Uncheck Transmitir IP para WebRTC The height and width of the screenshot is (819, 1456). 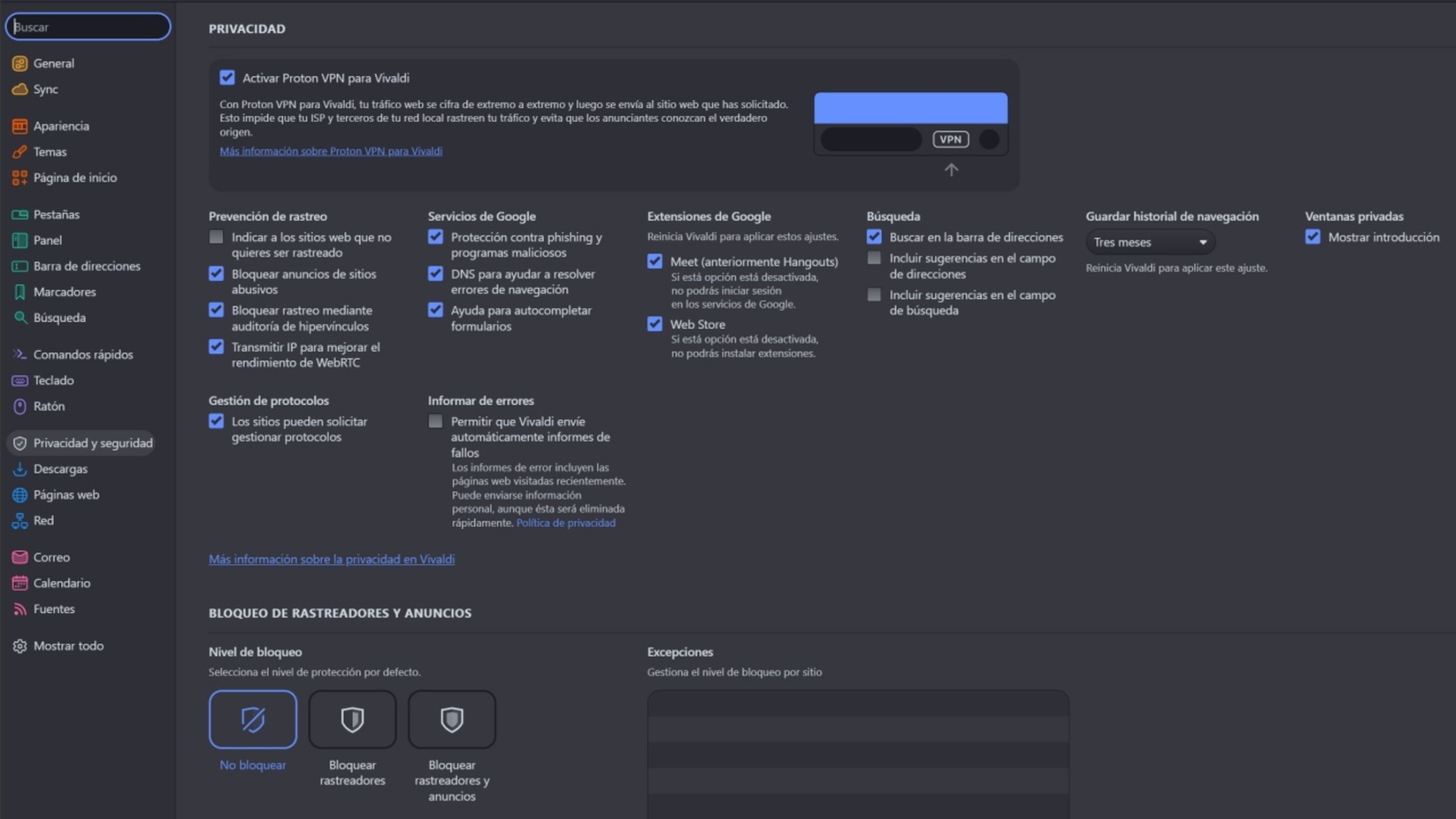coord(216,347)
